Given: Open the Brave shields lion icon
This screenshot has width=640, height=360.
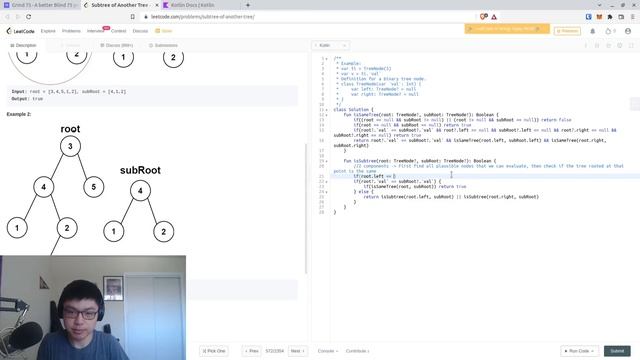Looking at the screenshot, I should [x=484, y=17].
